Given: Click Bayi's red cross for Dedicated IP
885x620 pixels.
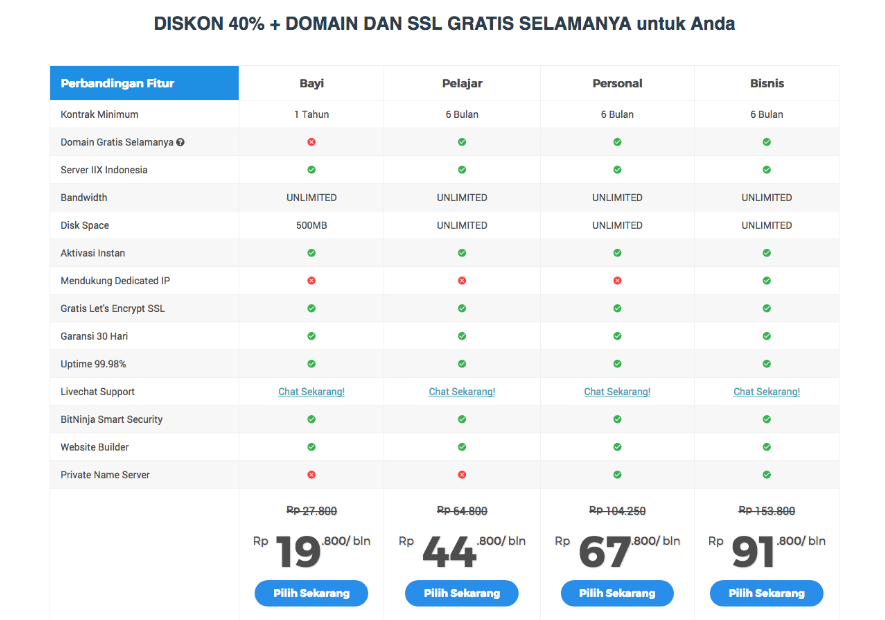Looking at the screenshot, I should coord(312,281).
